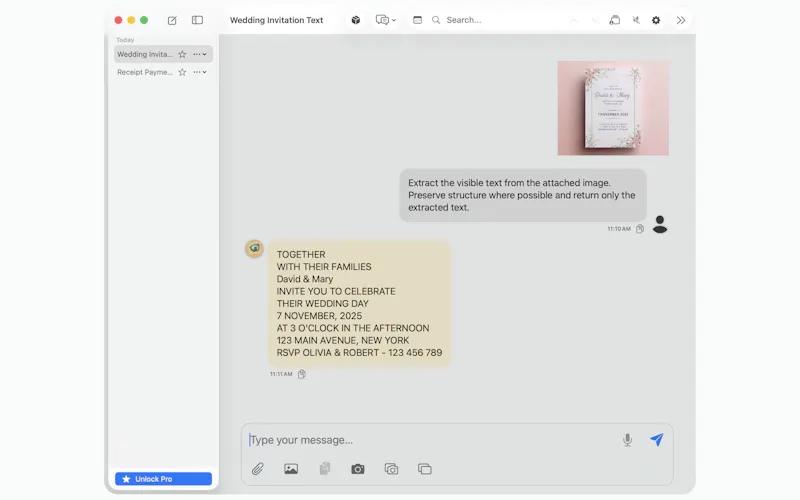Click the user profile avatar icon

[x=660, y=224]
